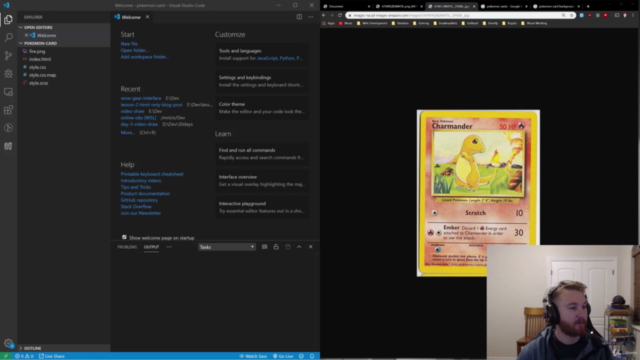Reload the browser page
The image size is (640, 360).
340,15
